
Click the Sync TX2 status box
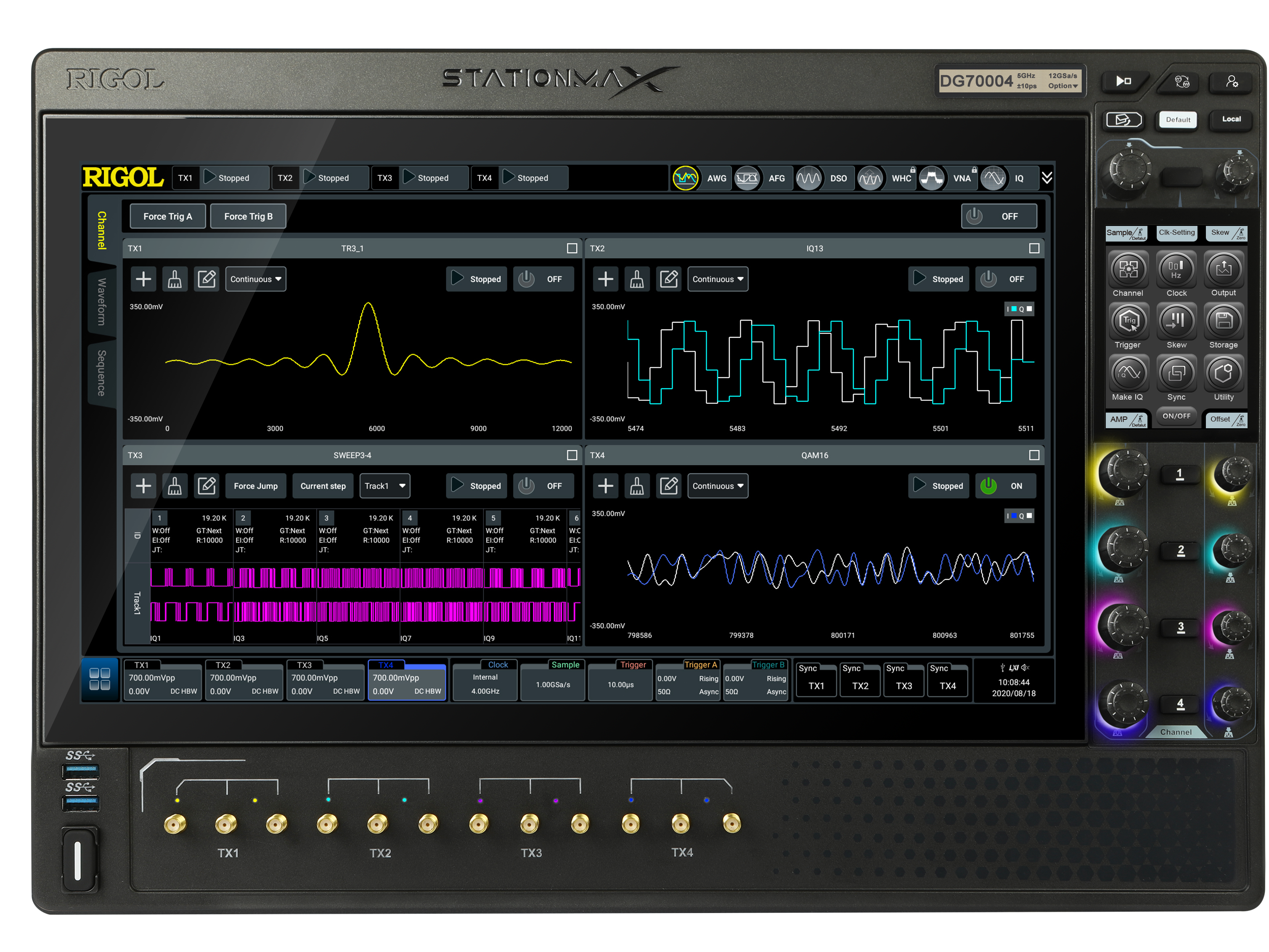click(860, 681)
